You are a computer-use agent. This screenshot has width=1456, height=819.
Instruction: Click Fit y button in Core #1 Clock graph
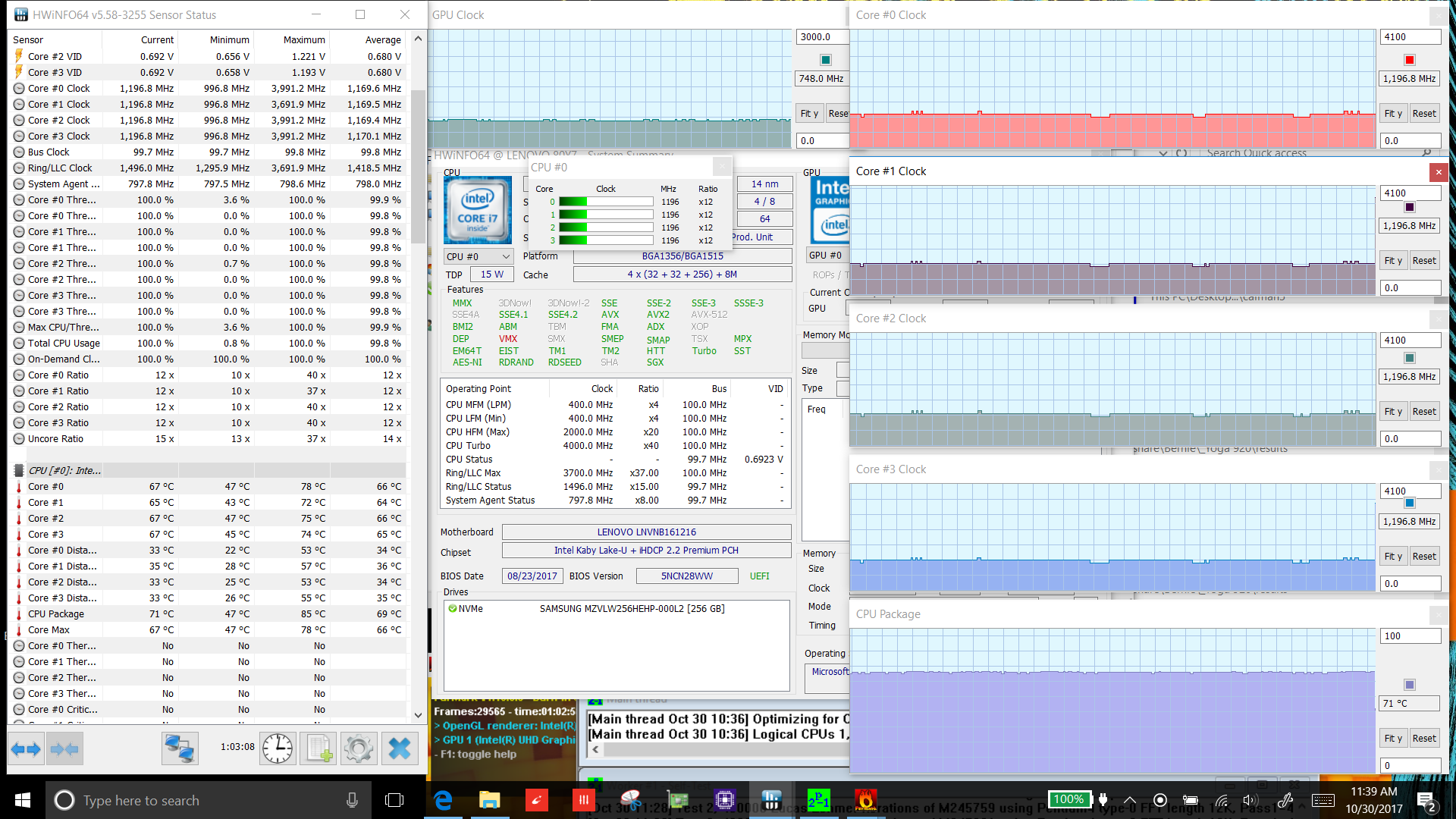click(1393, 261)
